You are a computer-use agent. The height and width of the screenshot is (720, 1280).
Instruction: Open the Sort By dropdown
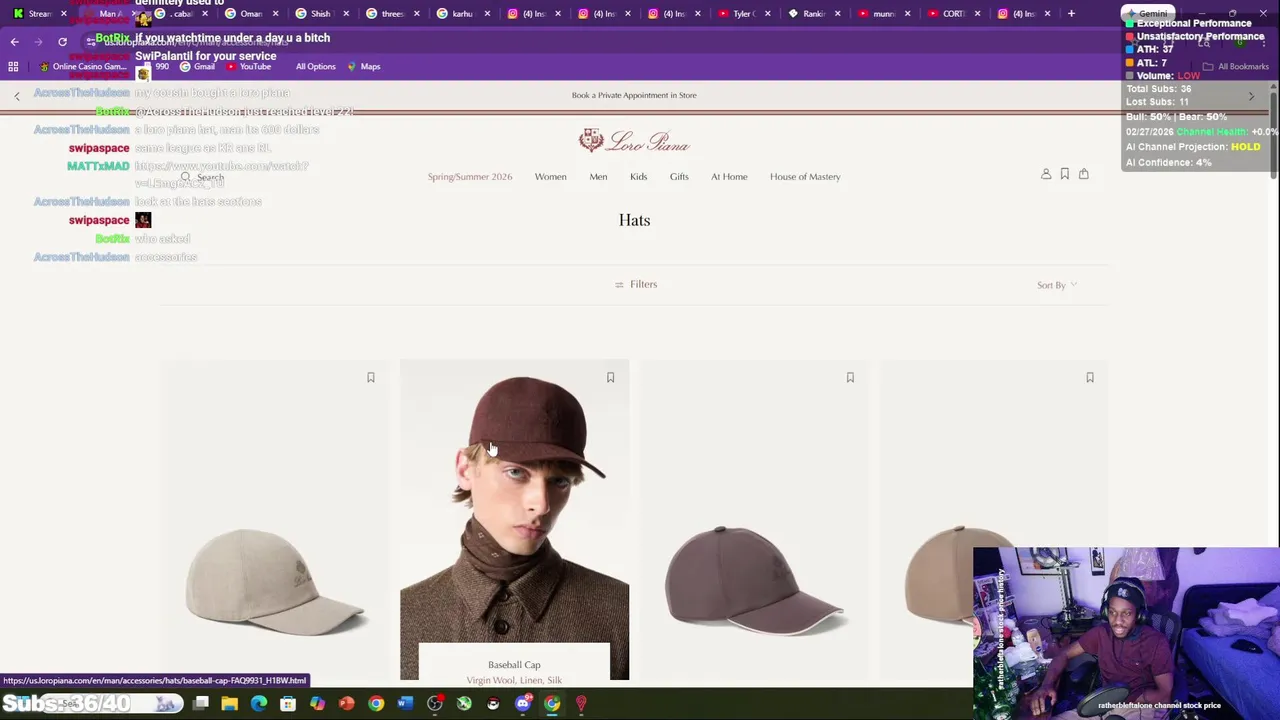click(x=1057, y=285)
